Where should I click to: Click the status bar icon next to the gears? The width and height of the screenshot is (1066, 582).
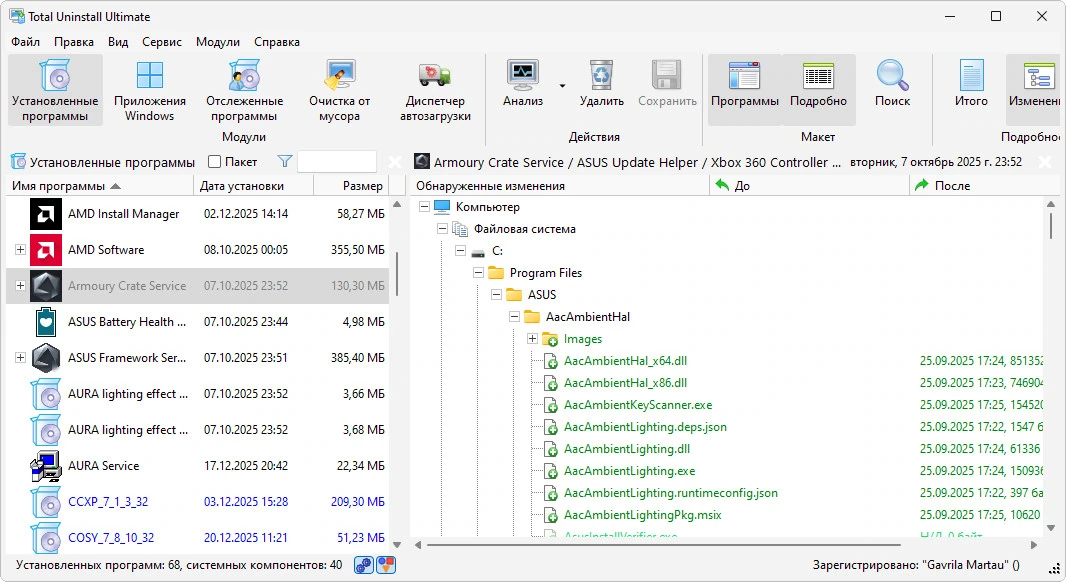point(386,565)
